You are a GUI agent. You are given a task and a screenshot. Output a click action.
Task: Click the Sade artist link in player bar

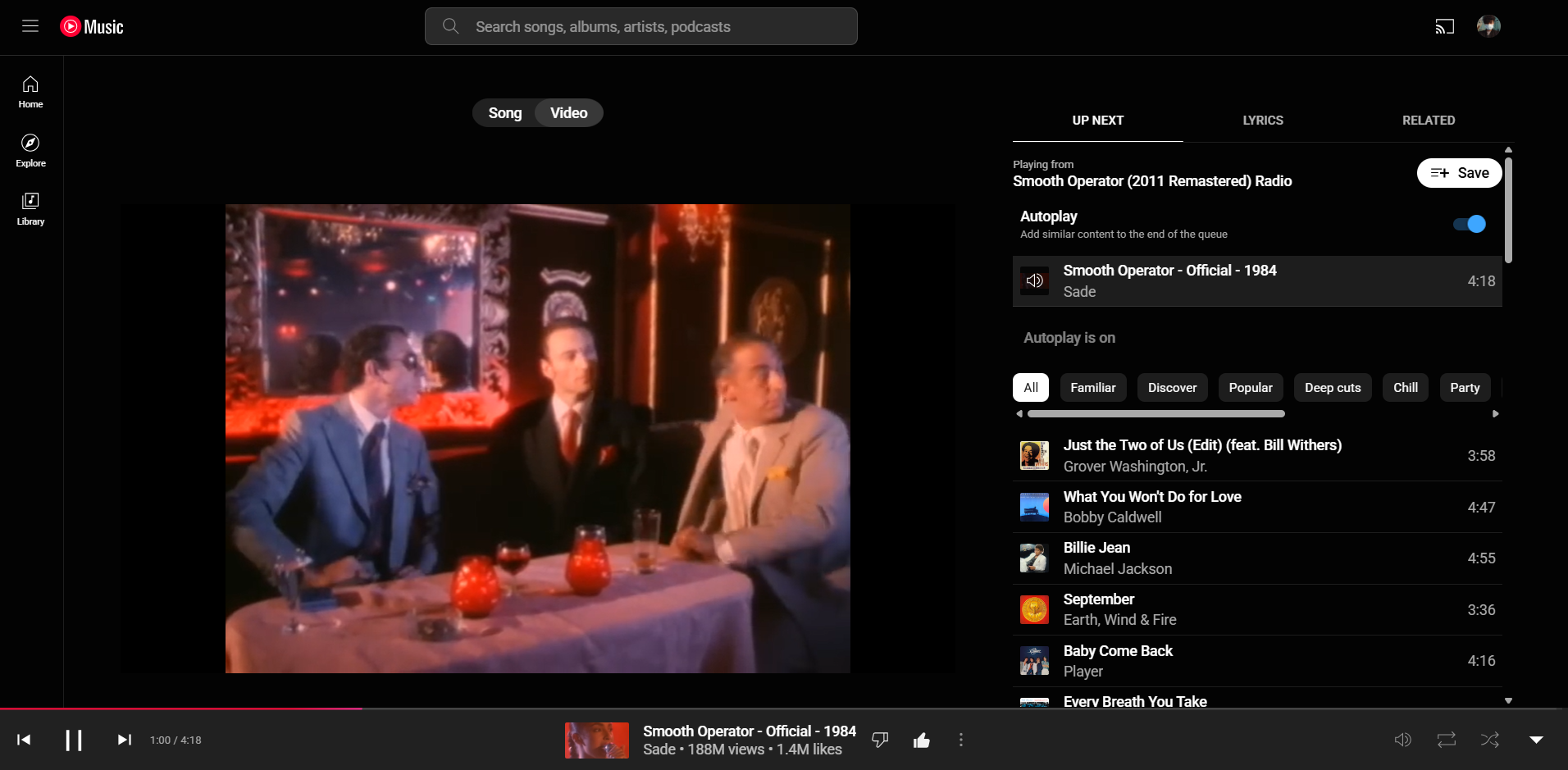click(x=659, y=749)
